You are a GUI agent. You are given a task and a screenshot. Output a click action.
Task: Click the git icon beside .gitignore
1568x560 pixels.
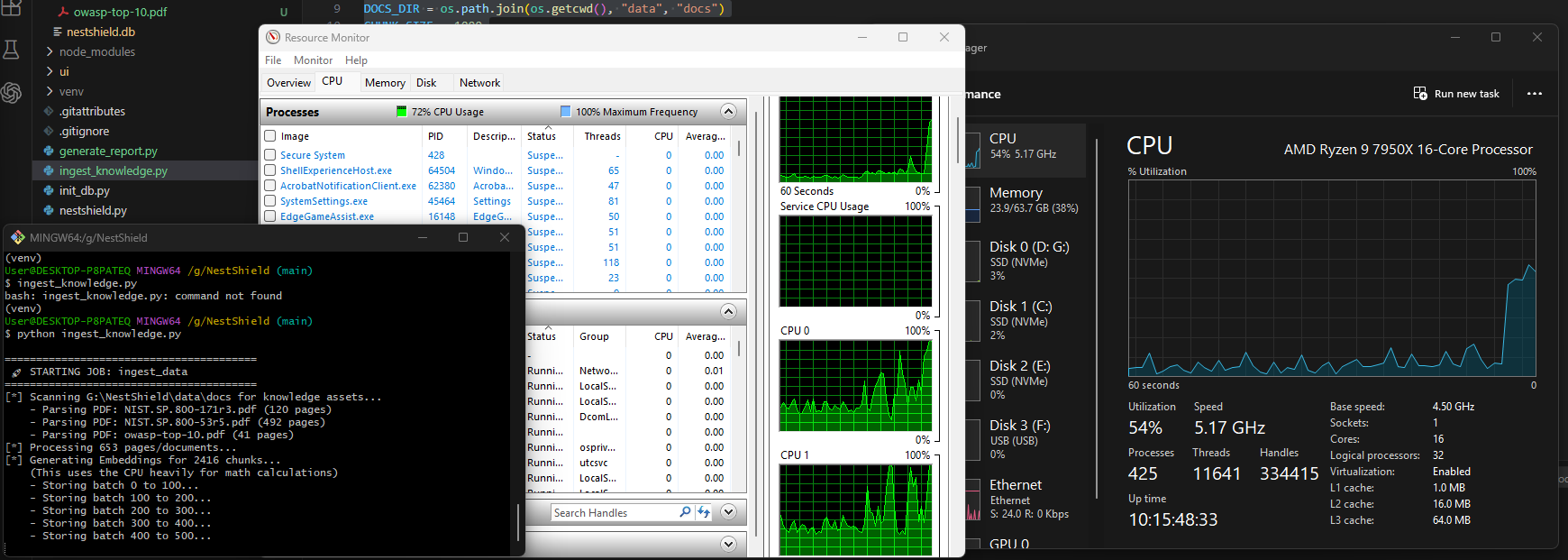coord(49,131)
